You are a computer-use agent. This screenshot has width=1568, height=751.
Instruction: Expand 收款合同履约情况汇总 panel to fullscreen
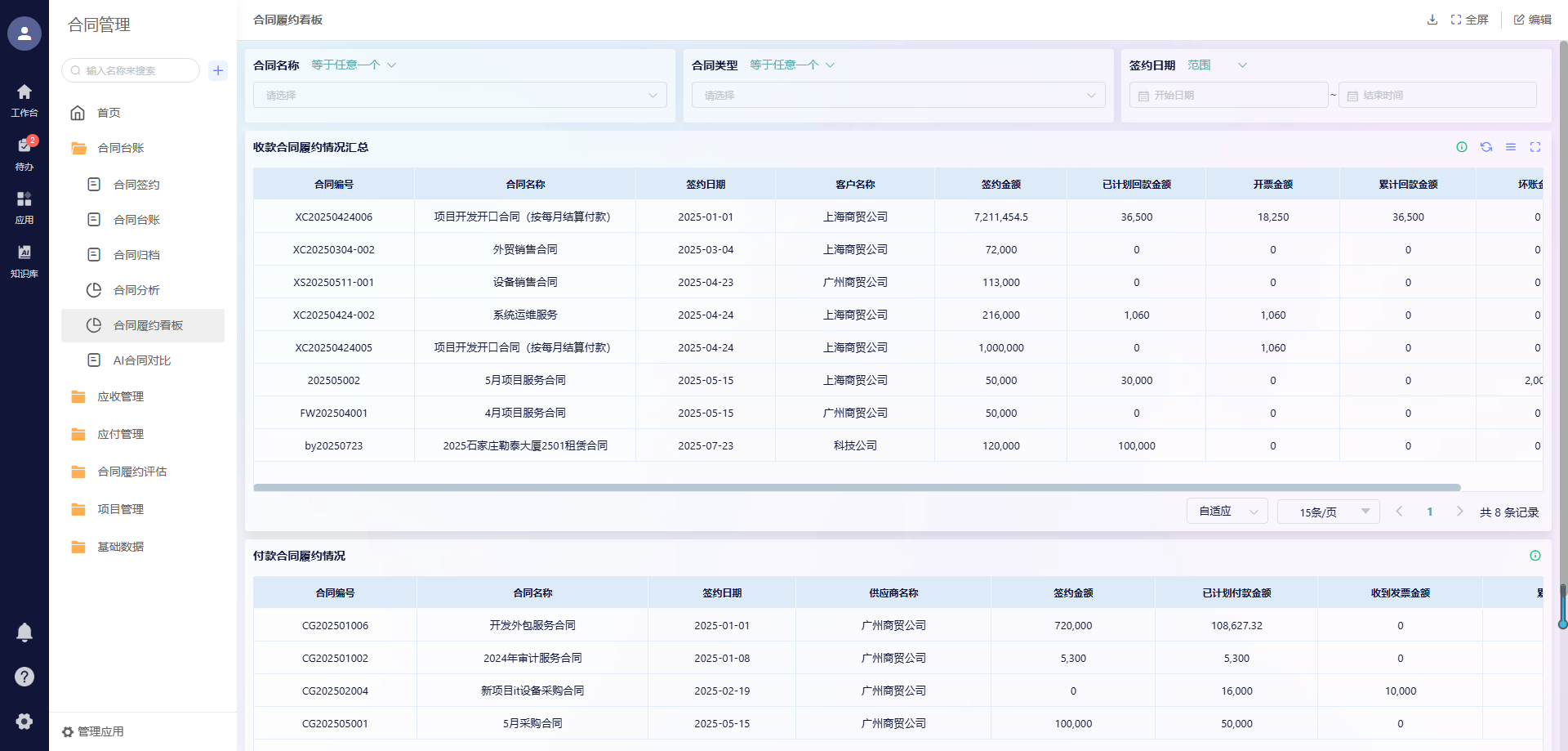pos(1535,147)
